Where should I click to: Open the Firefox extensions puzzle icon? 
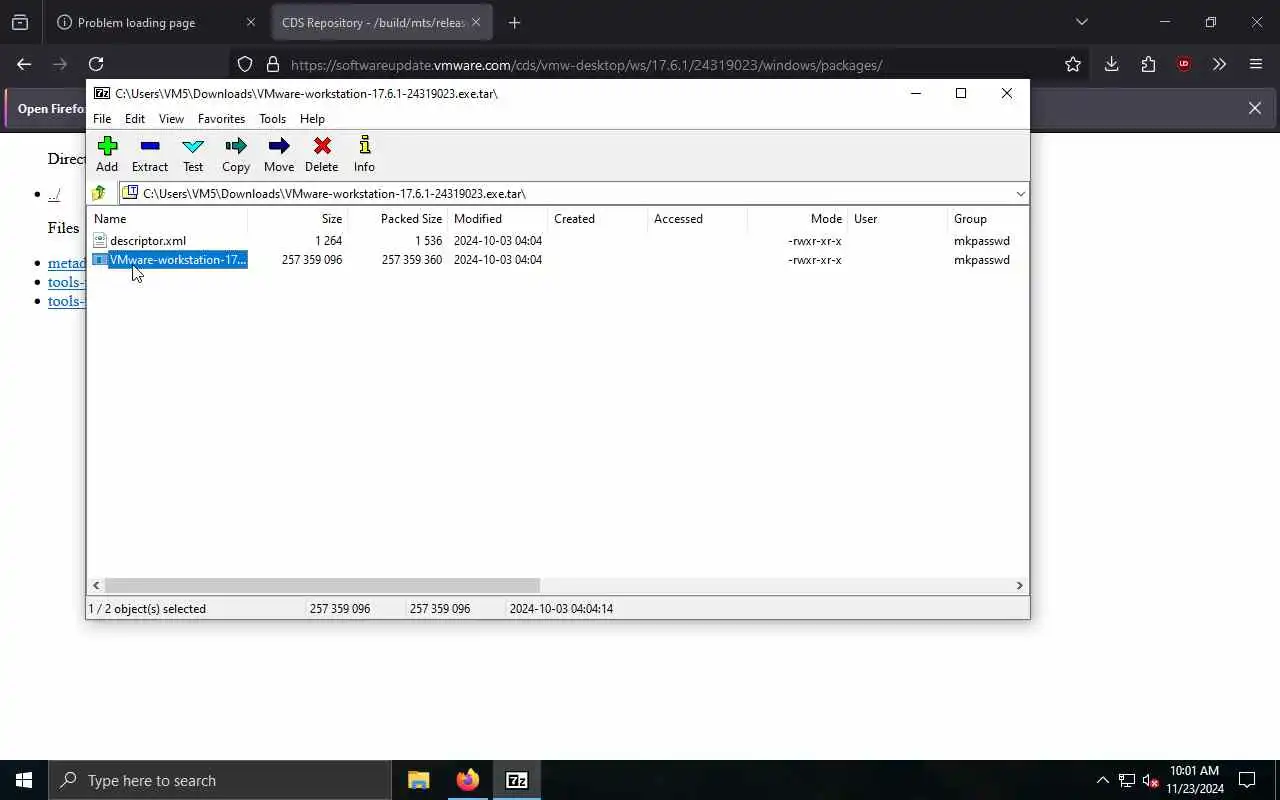coord(1148,64)
